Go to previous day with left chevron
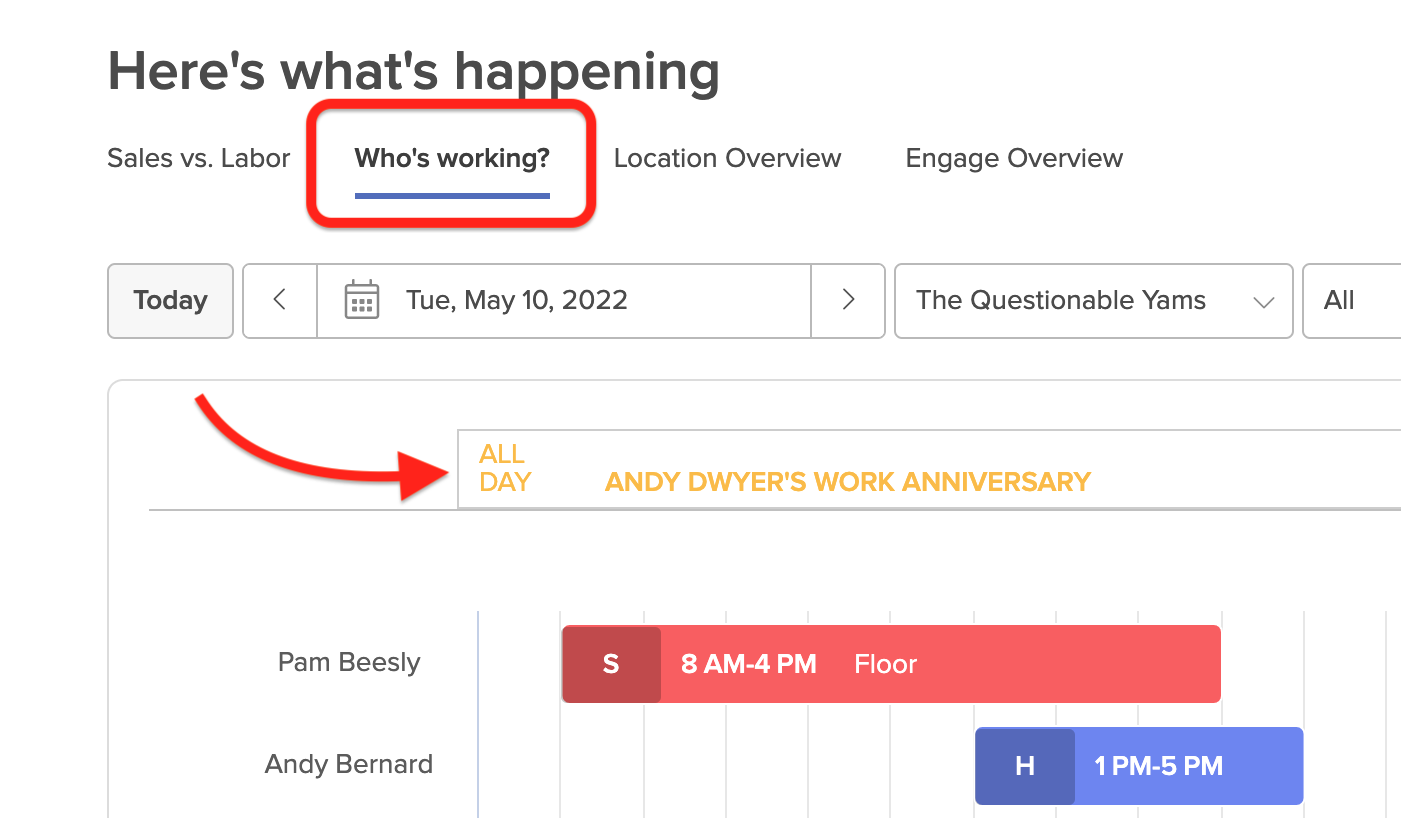The width and height of the screenshot is (1401, 818). (280, 300)
